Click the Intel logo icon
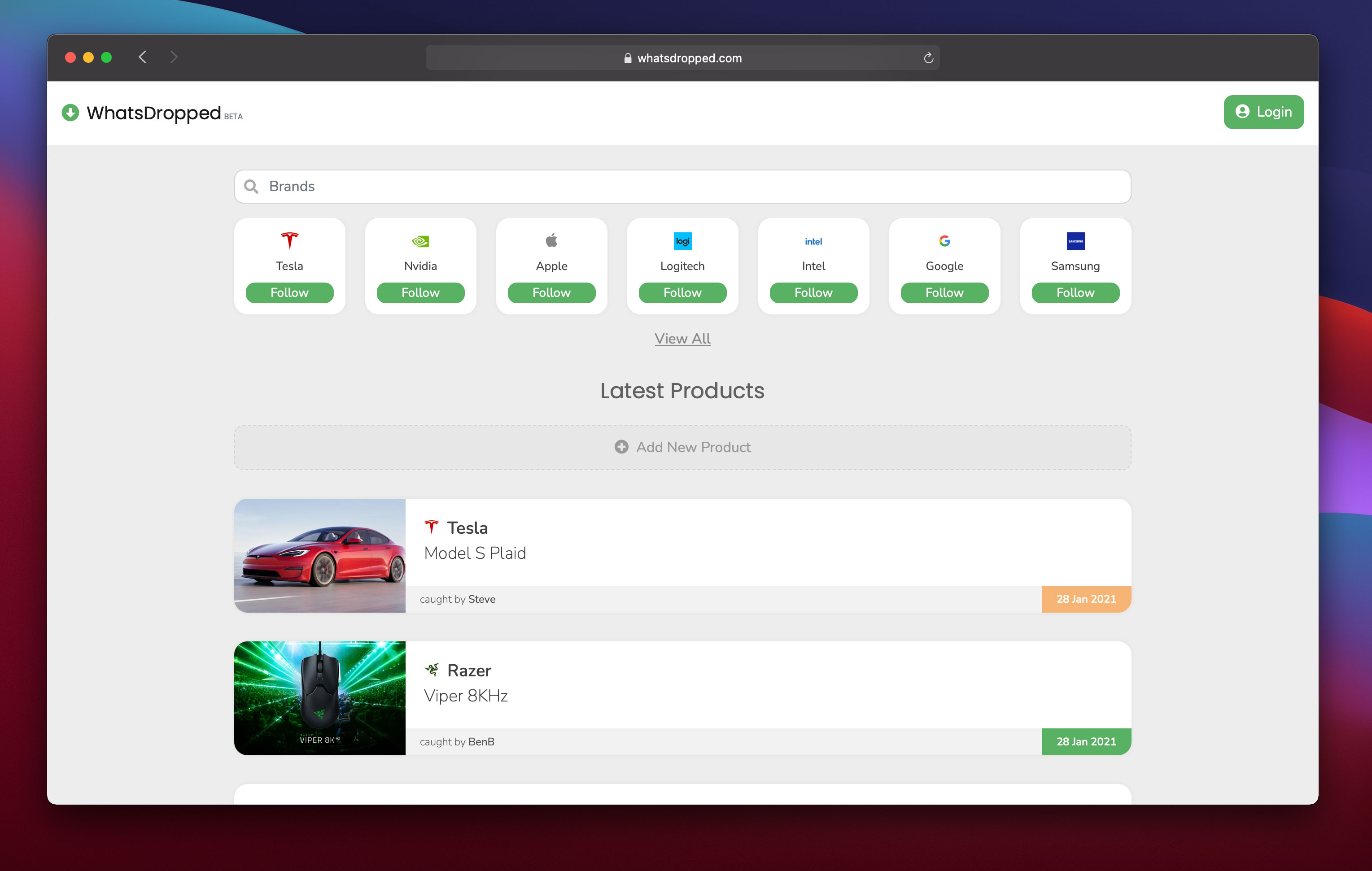Image resolution: width=1372 pixels, height=871 pixels. pos(813,242)
